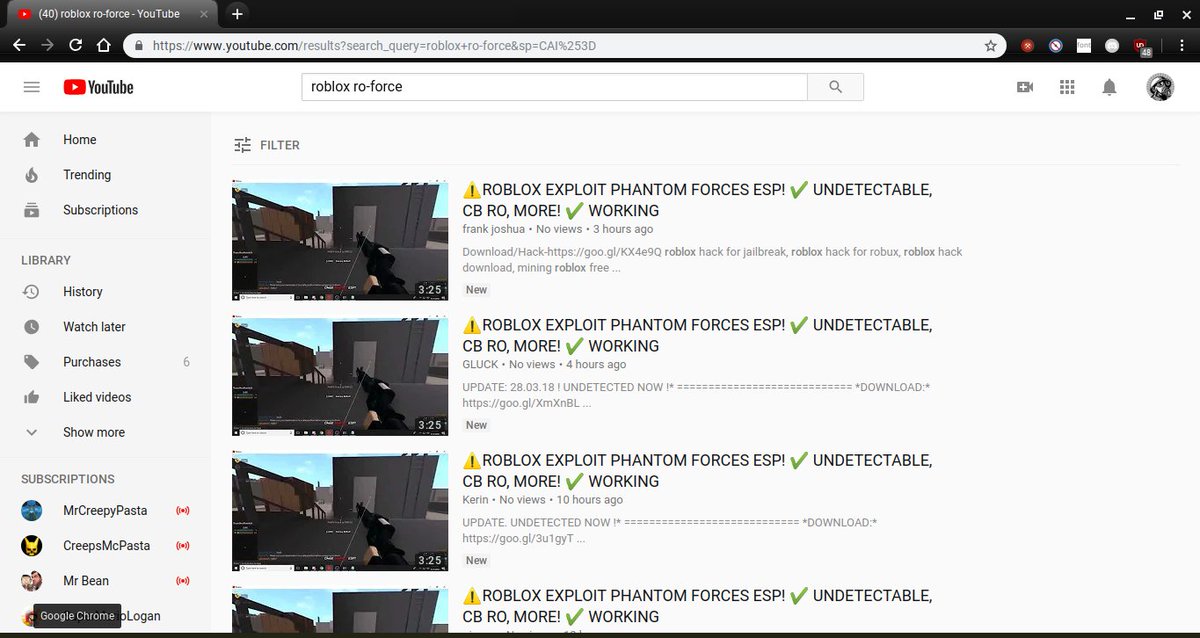Open the CreepsMcPasta subscription channel
The width and height of the screenshot is (1200, 638).
tap(105, 546)
